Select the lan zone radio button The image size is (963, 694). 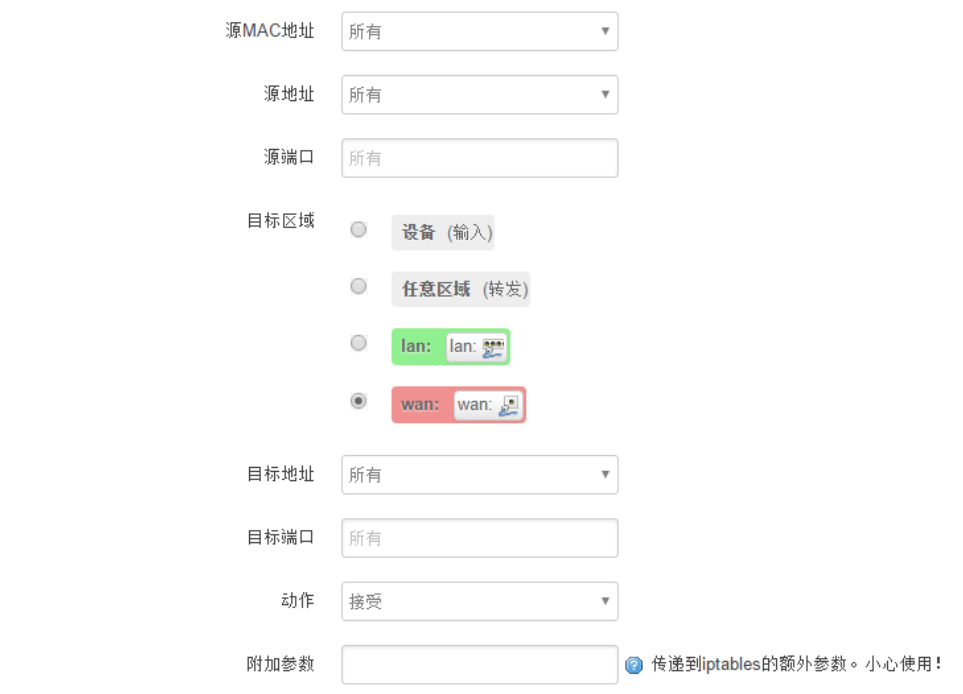click(x=358, y=343)
